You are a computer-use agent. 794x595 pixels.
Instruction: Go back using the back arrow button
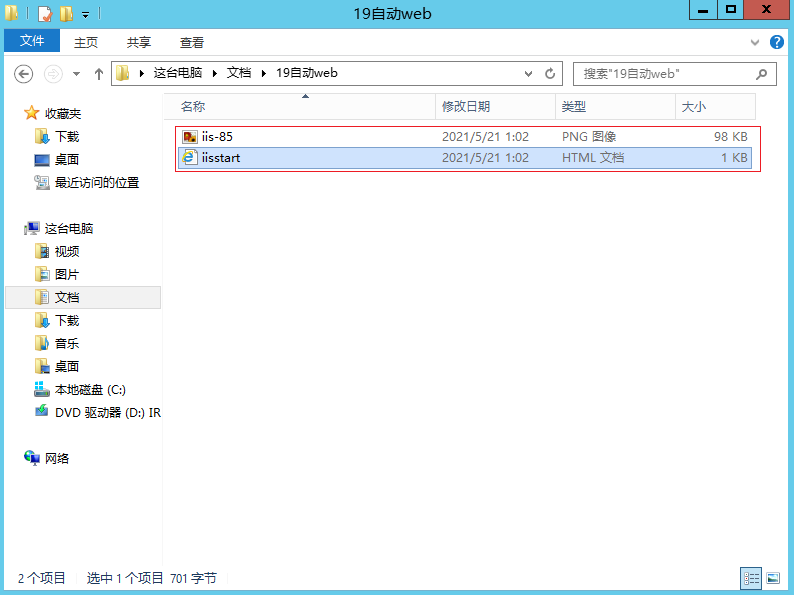[24, 74]
